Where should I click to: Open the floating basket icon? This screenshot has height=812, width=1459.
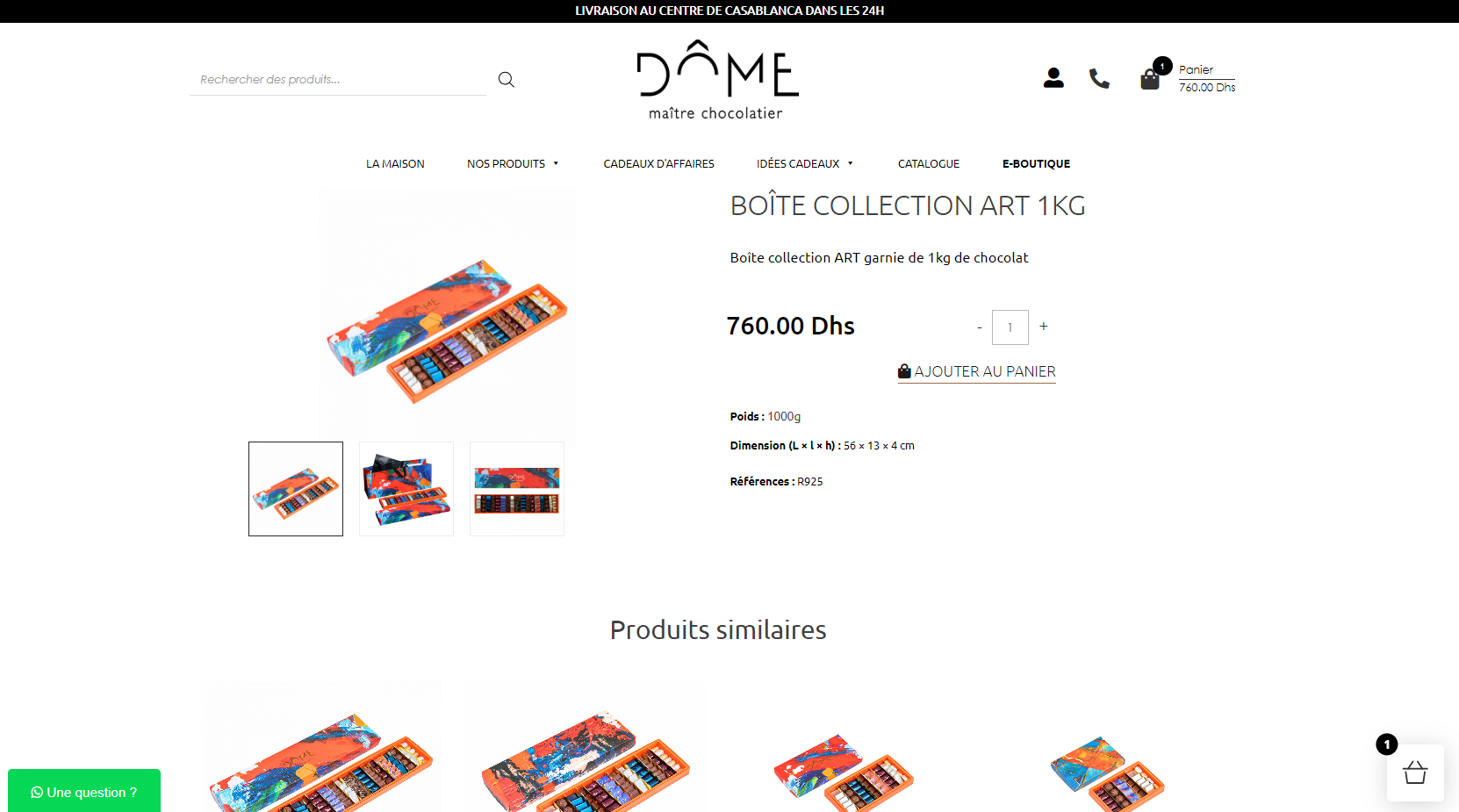coord(1415,772)
